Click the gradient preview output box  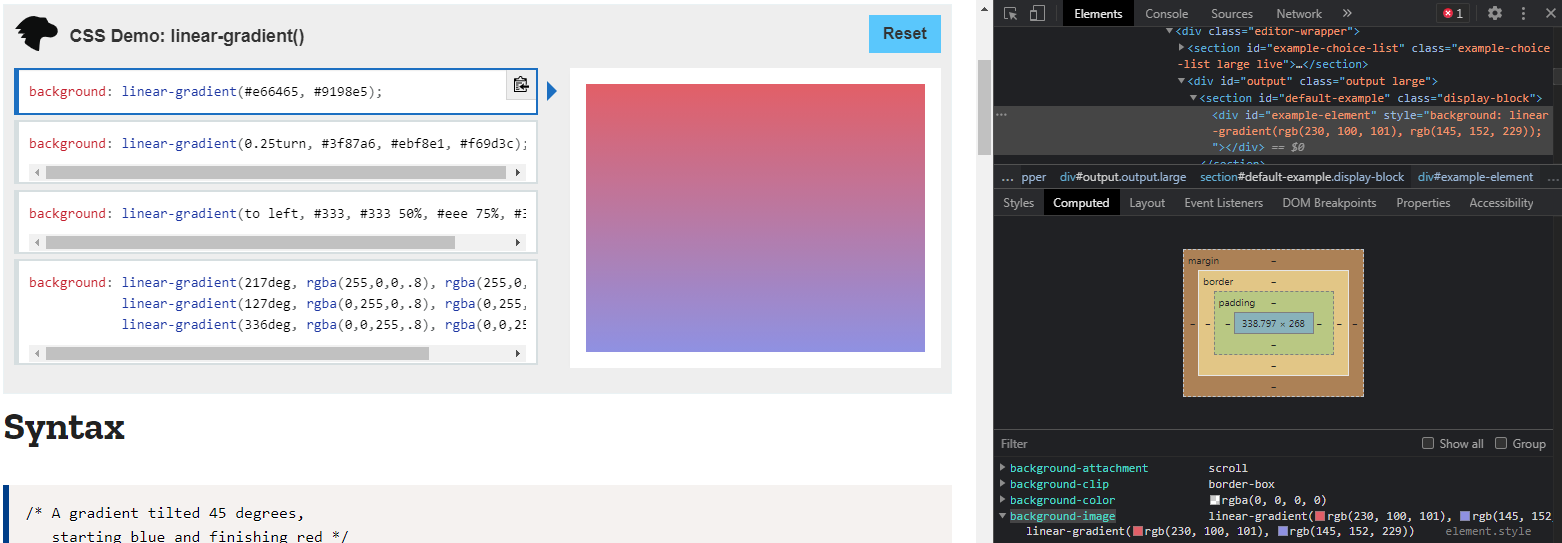[x=755, y=218]
